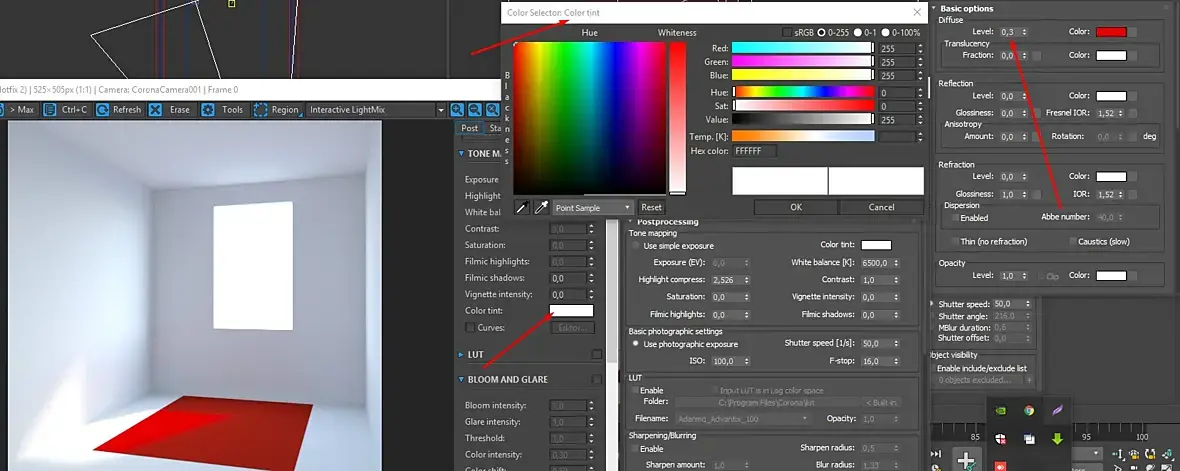
Task: Click the Refresh icon in render window
Action: click(102, 109)
